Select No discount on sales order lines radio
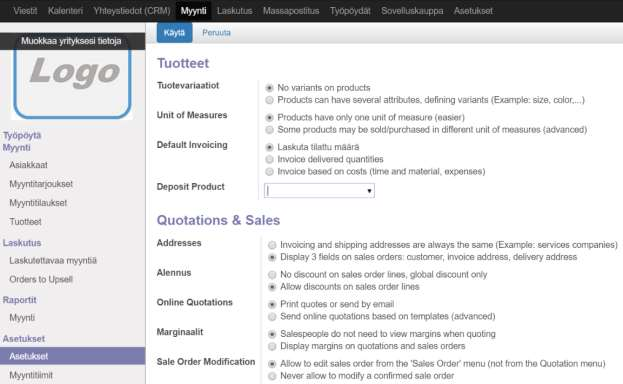 272,274
